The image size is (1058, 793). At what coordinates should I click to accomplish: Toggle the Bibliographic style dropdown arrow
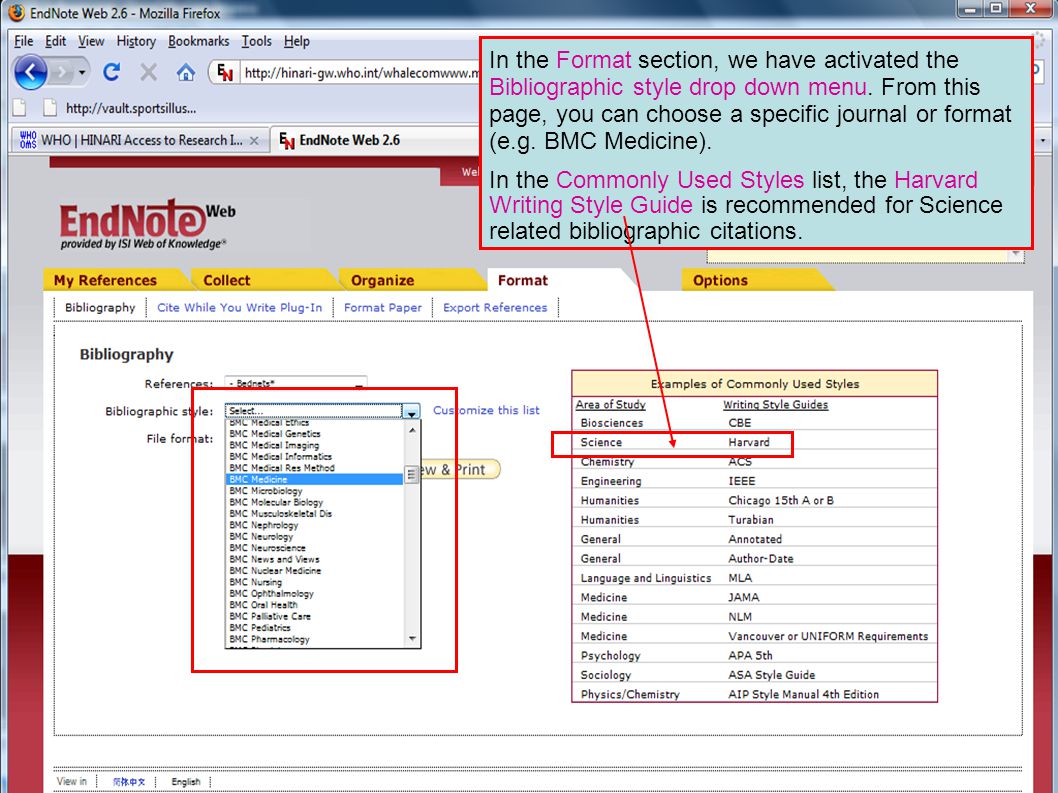coord(411,411)
